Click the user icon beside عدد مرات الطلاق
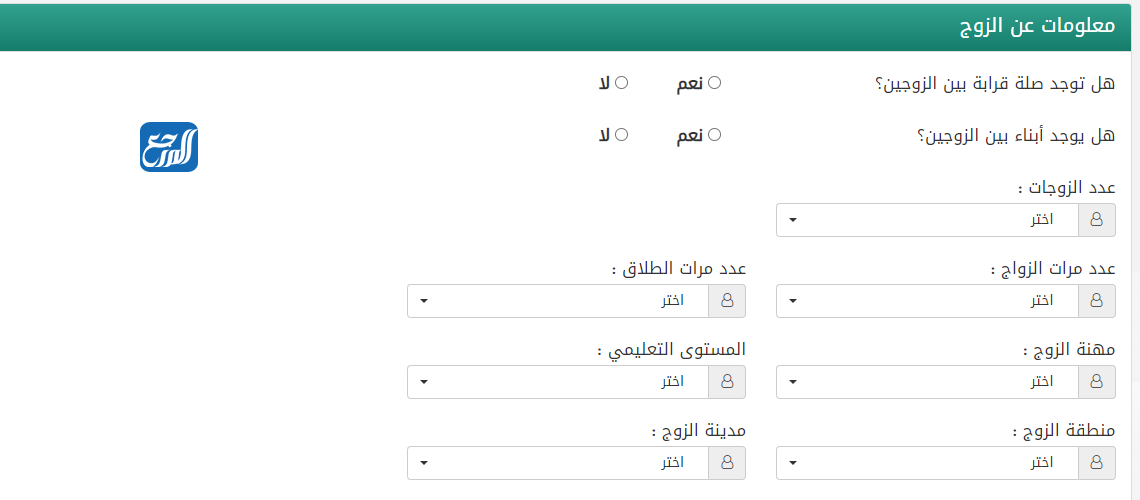The height and width of the screenshot is (500, 1140). click(727, 300)
